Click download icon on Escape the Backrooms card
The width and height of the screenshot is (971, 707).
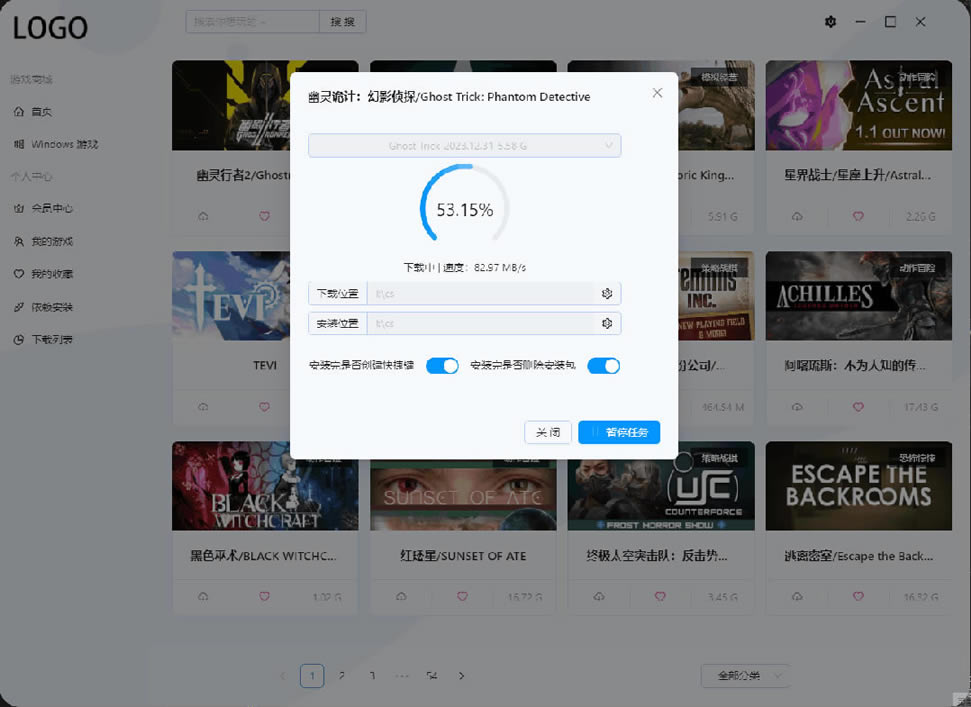coord(797,596)
